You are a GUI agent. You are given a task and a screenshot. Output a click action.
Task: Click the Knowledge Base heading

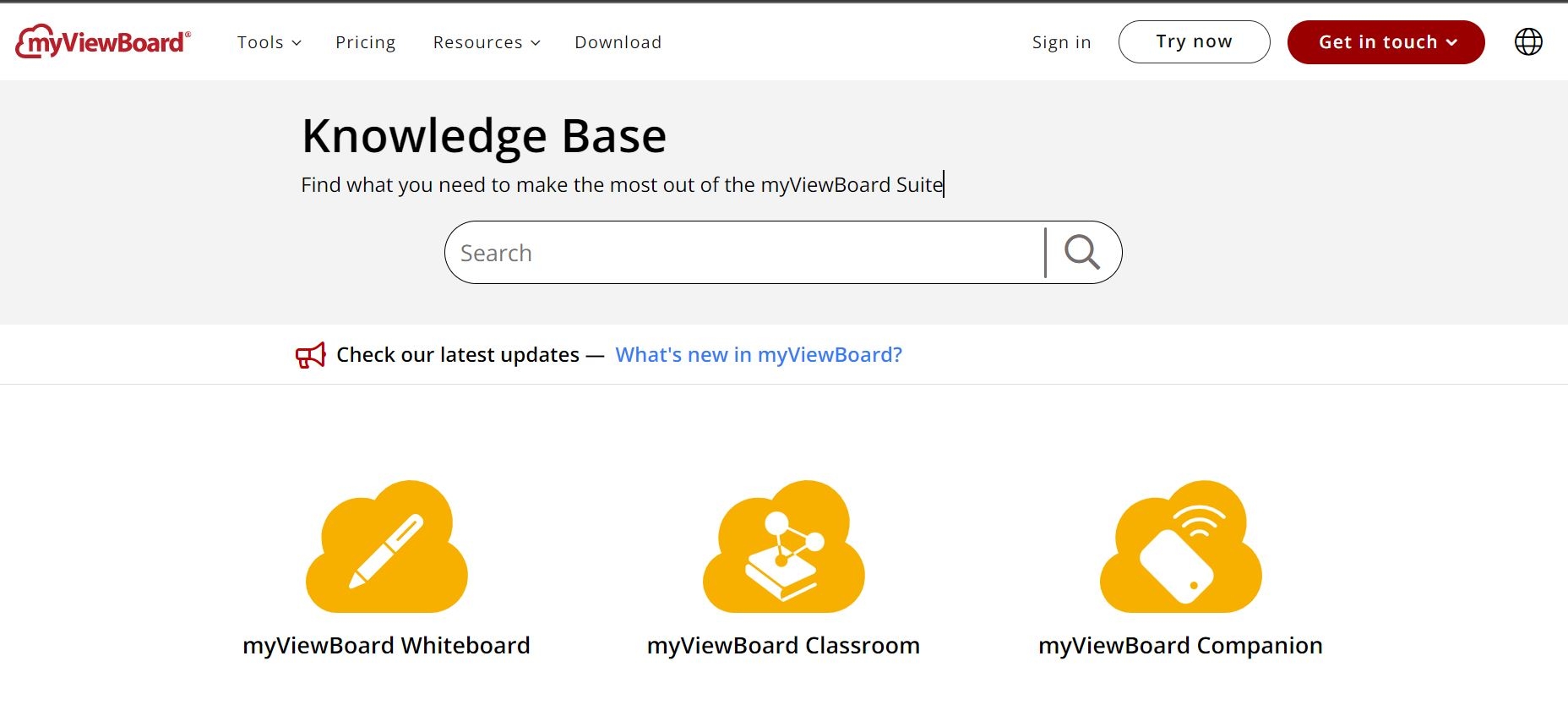(484, 136)
